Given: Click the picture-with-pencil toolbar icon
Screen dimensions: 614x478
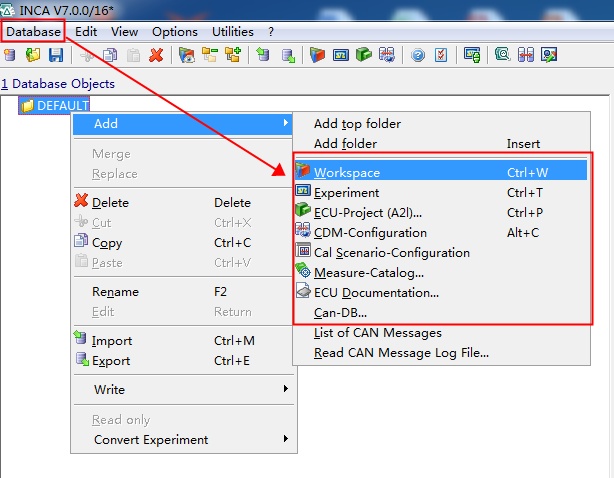Looking at the screenshot, I should [549, 55].
